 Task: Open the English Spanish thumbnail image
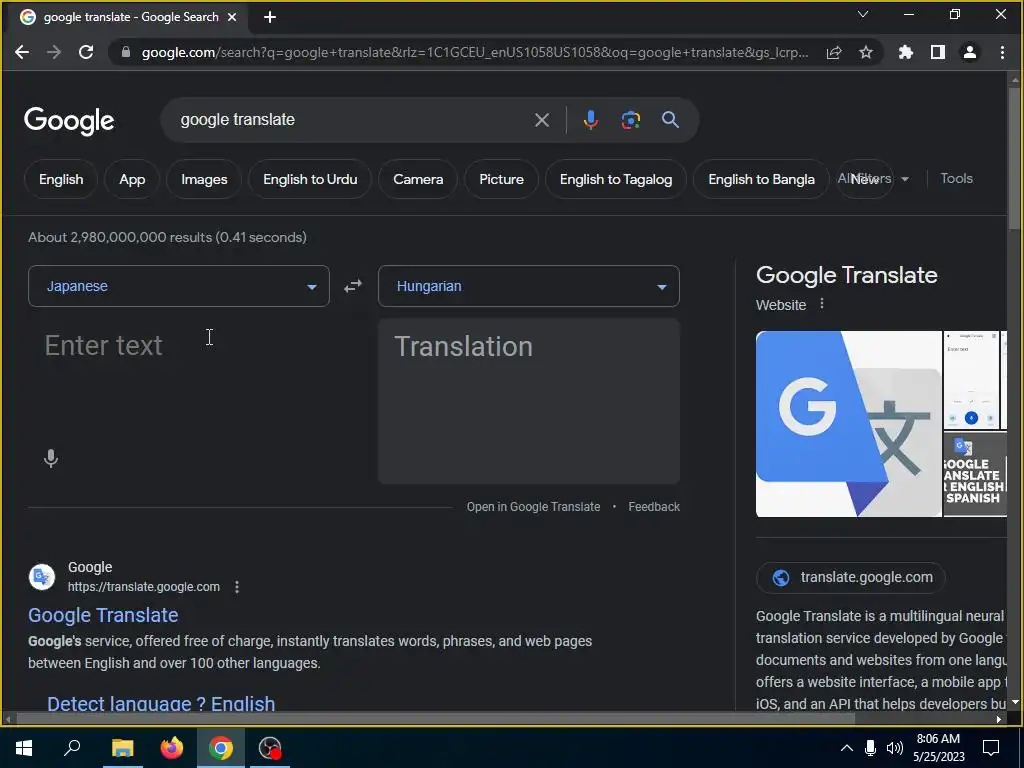click(975, 474)
